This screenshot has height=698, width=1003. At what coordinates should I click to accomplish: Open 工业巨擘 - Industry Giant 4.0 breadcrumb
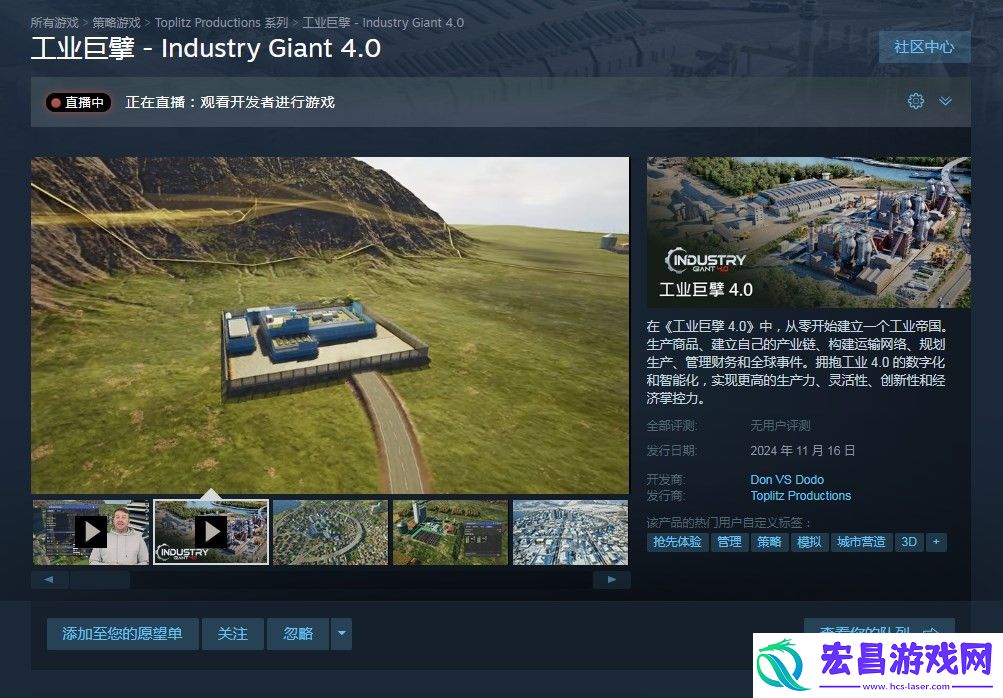[383, 22]
